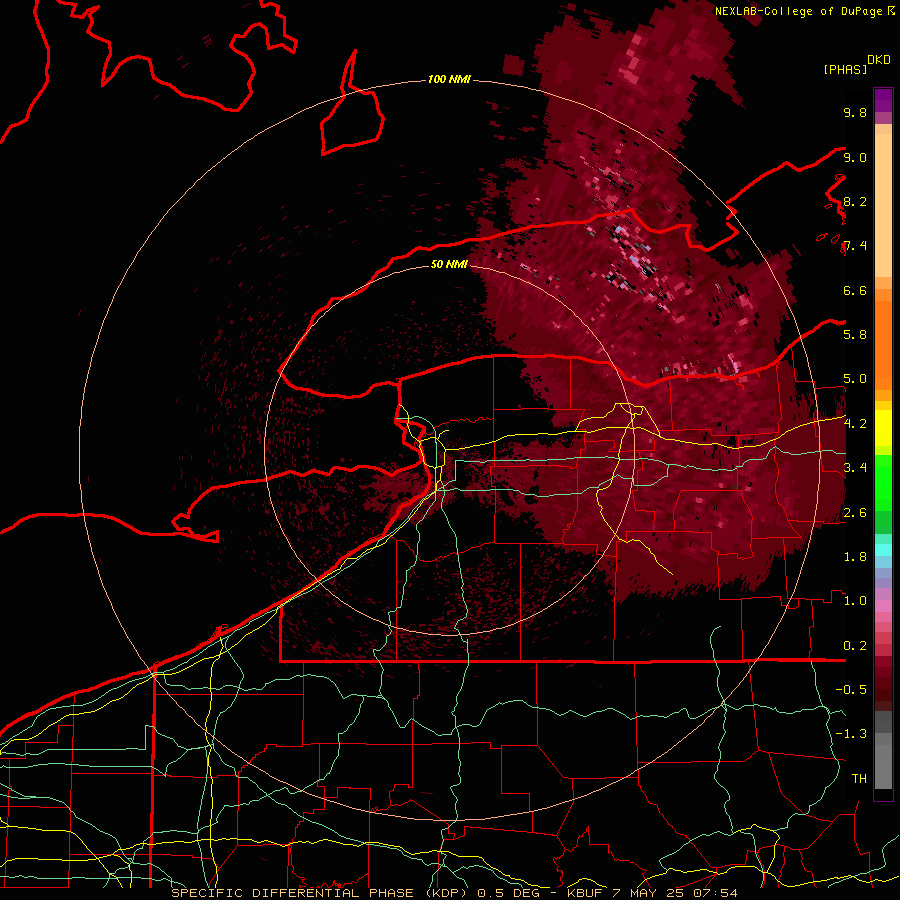
Task: Select the 9.0 scale value
Action: click(x=855, y=157)
